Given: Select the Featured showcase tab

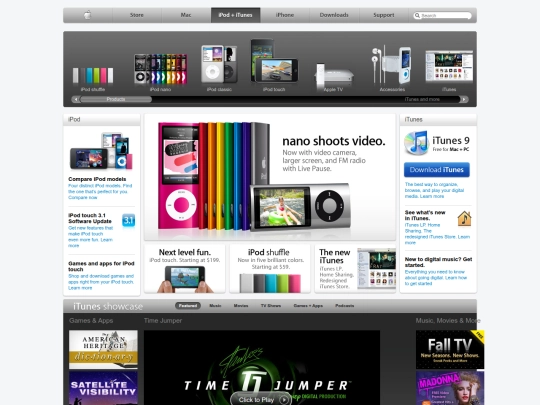Looking at the screenshot, I should (188, 306).
